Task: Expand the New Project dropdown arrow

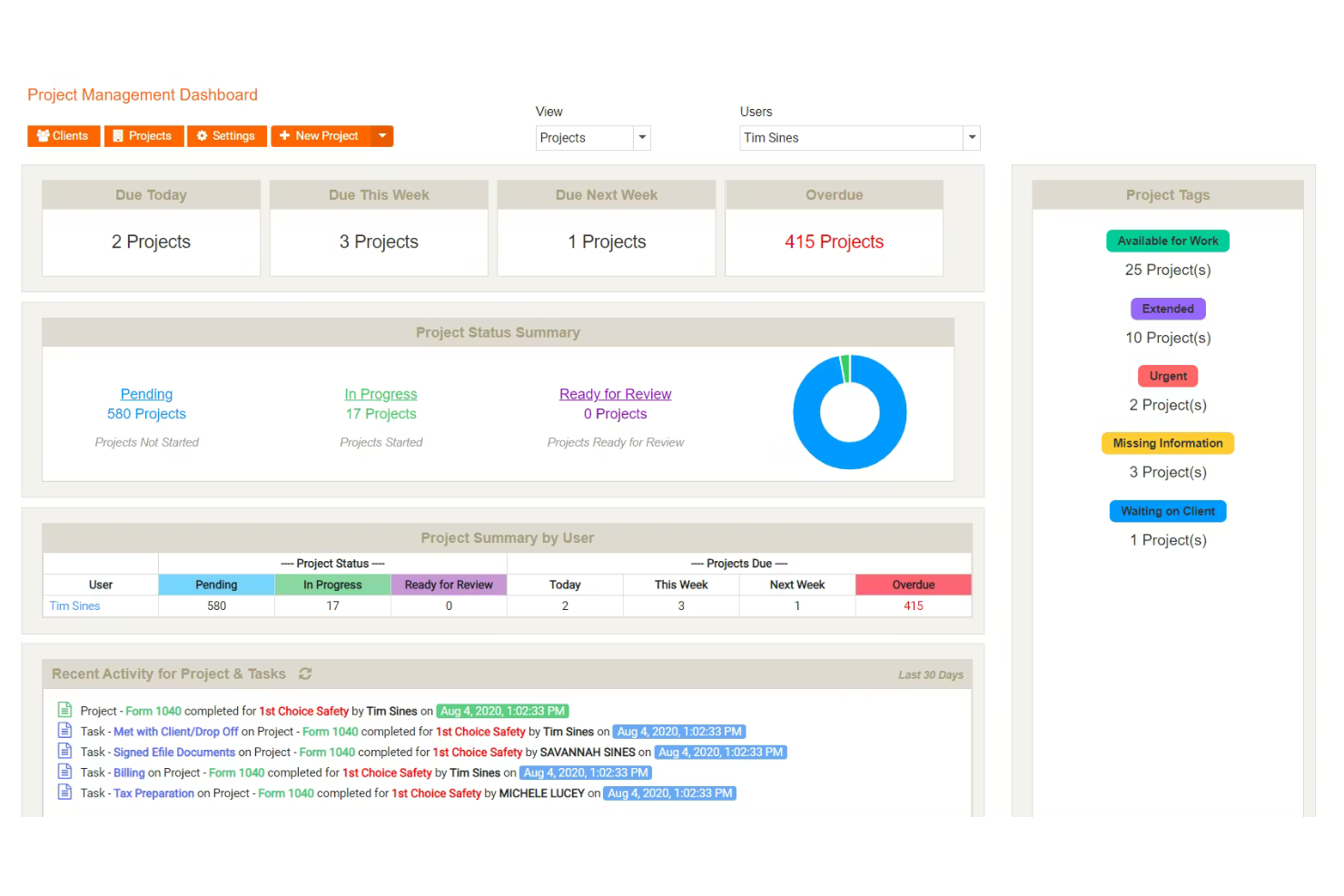Action: click(x=383, y=136)
